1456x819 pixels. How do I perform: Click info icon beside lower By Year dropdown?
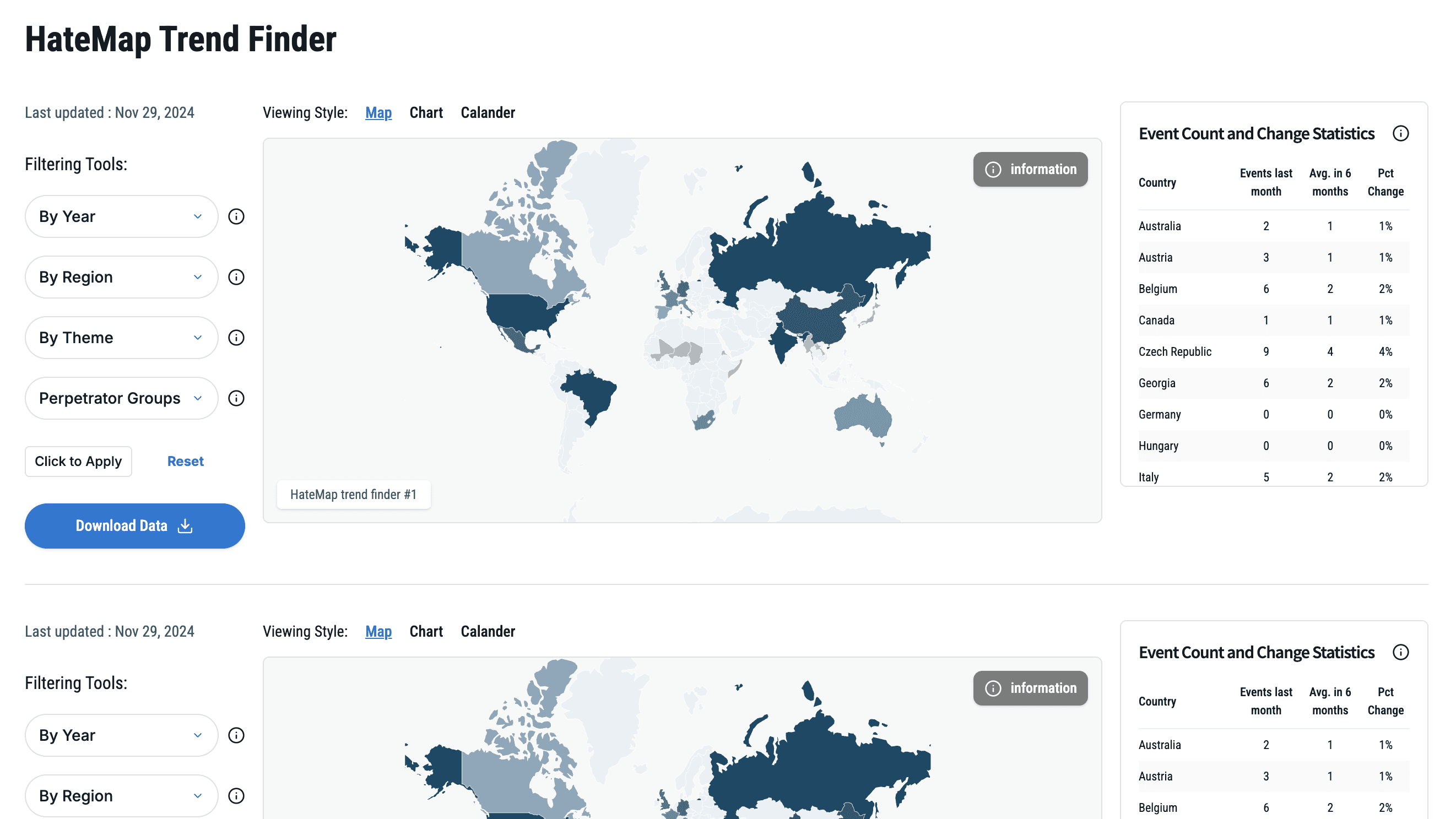tap(236, 735)
